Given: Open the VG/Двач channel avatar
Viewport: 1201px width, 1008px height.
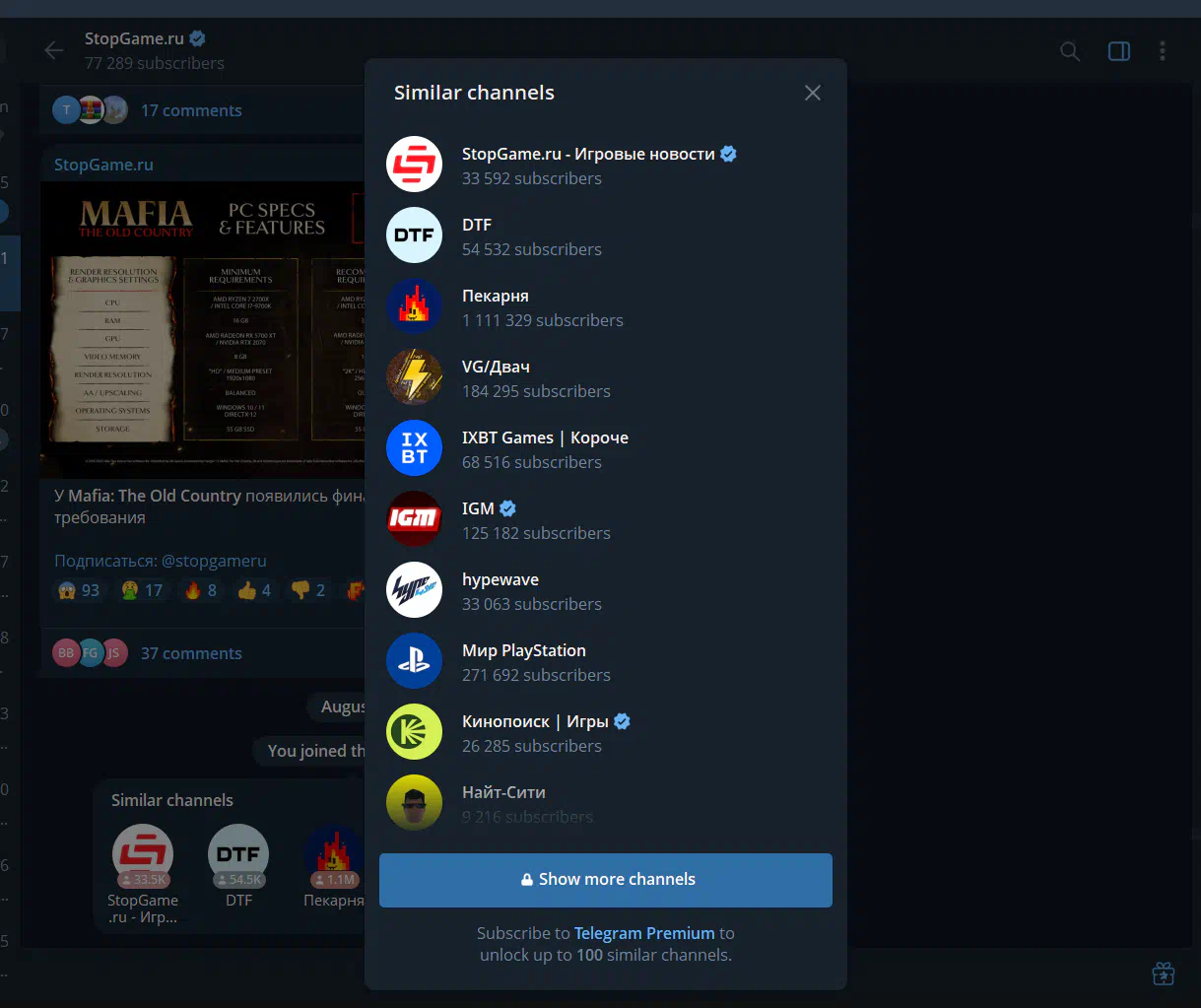Looking at the screenshot, I should pyautogui.click(x=414, y=377).
